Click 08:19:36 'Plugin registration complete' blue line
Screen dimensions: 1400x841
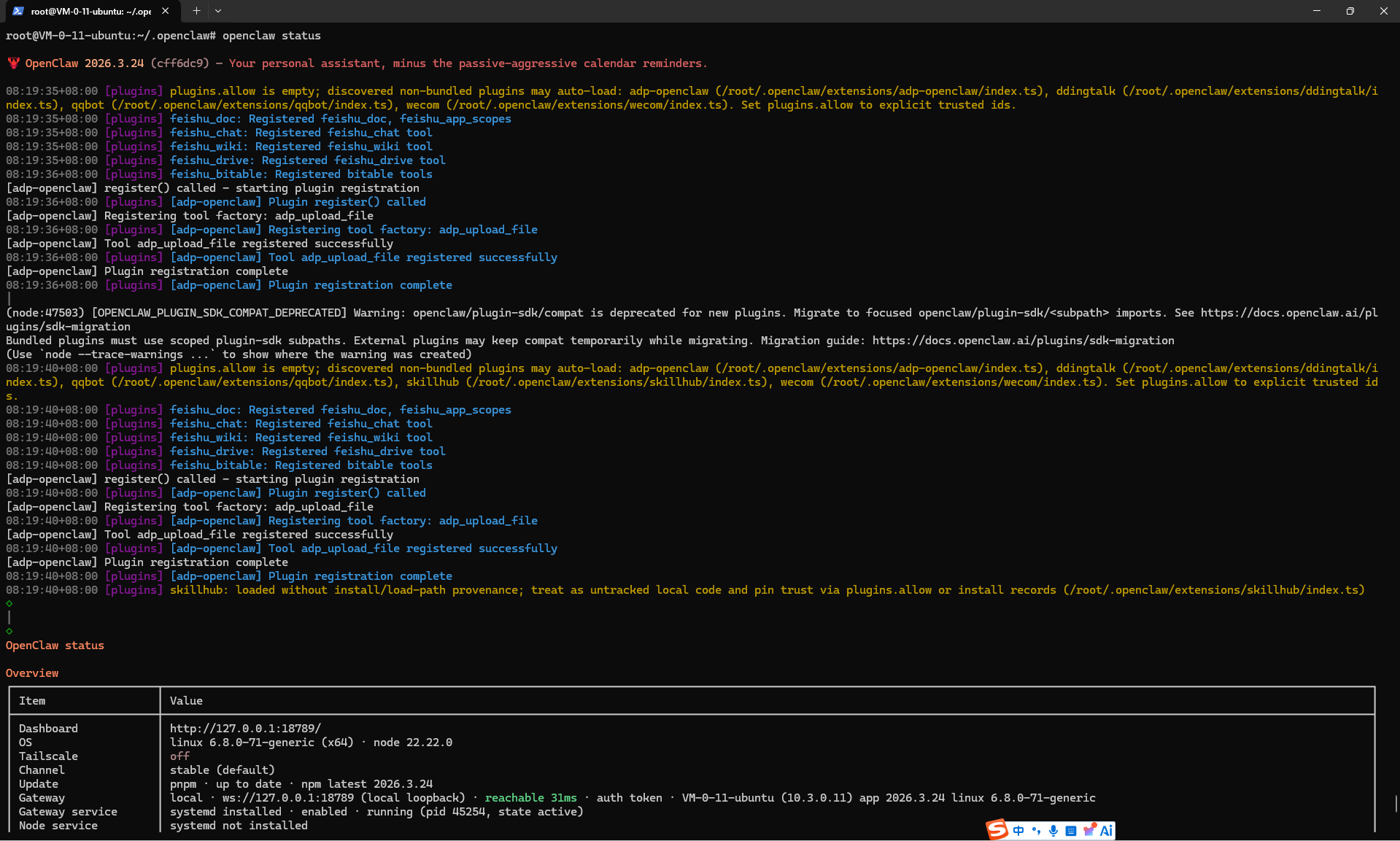click(229, 285)
